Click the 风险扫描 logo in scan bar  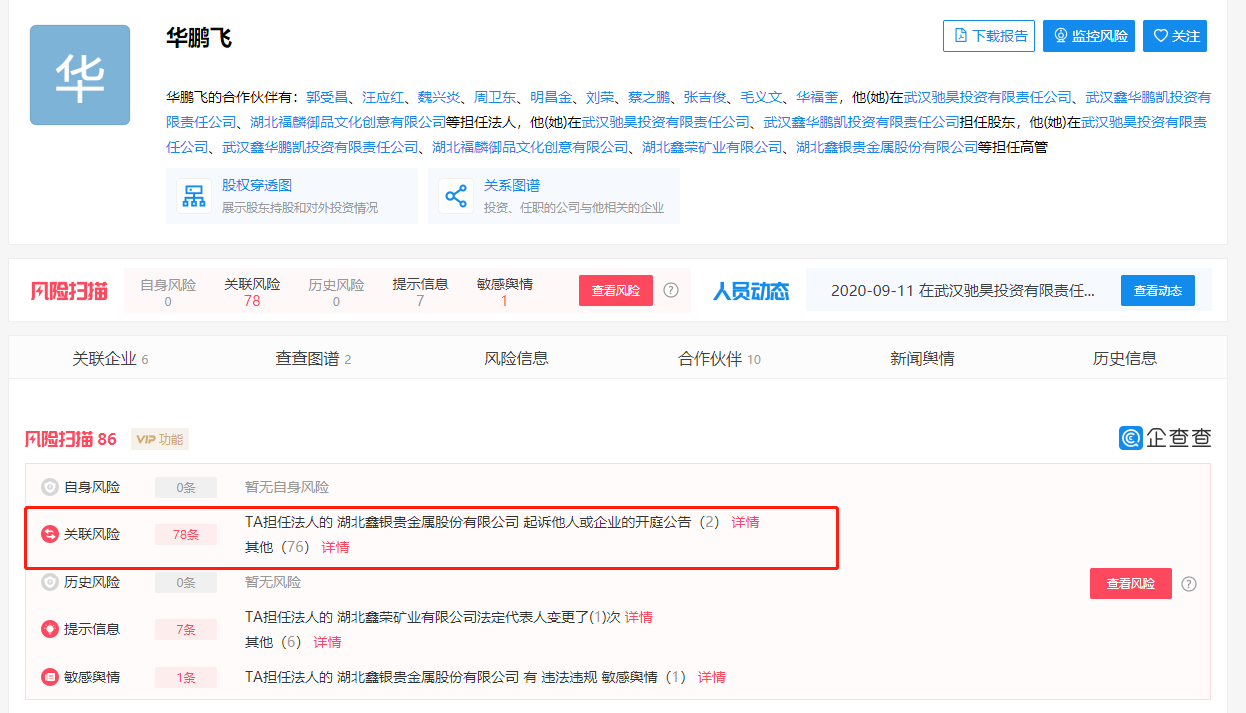click(69, 291)
